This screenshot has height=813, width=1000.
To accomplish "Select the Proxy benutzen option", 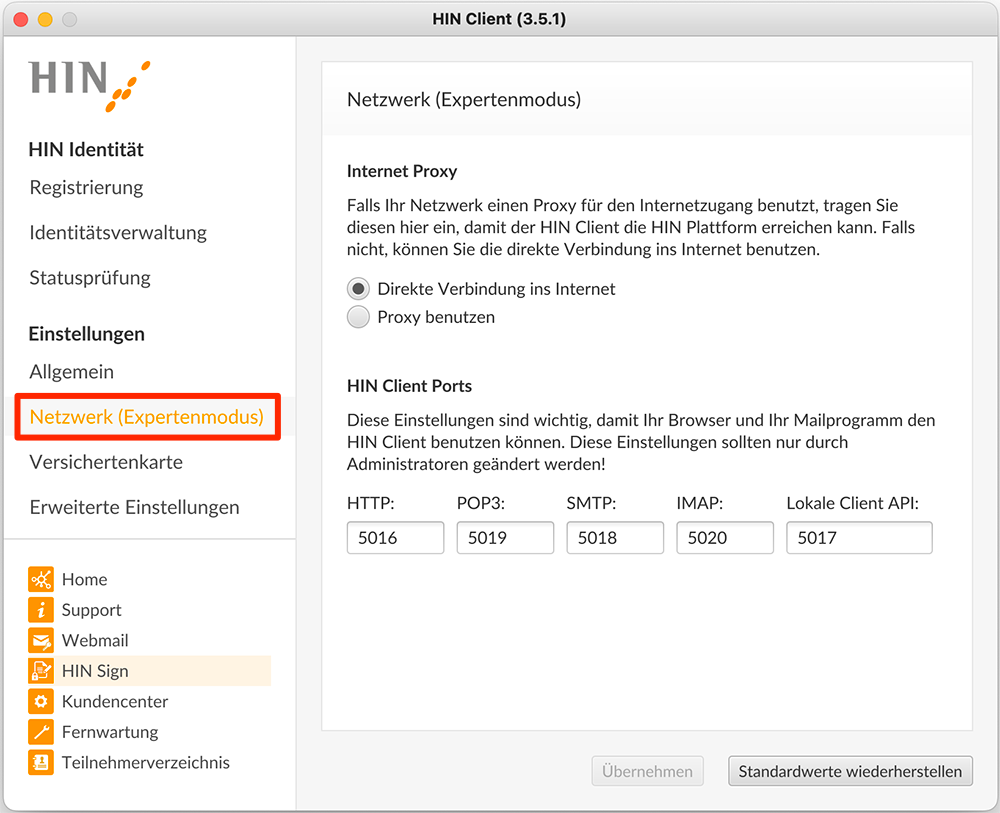I will 358,317.
